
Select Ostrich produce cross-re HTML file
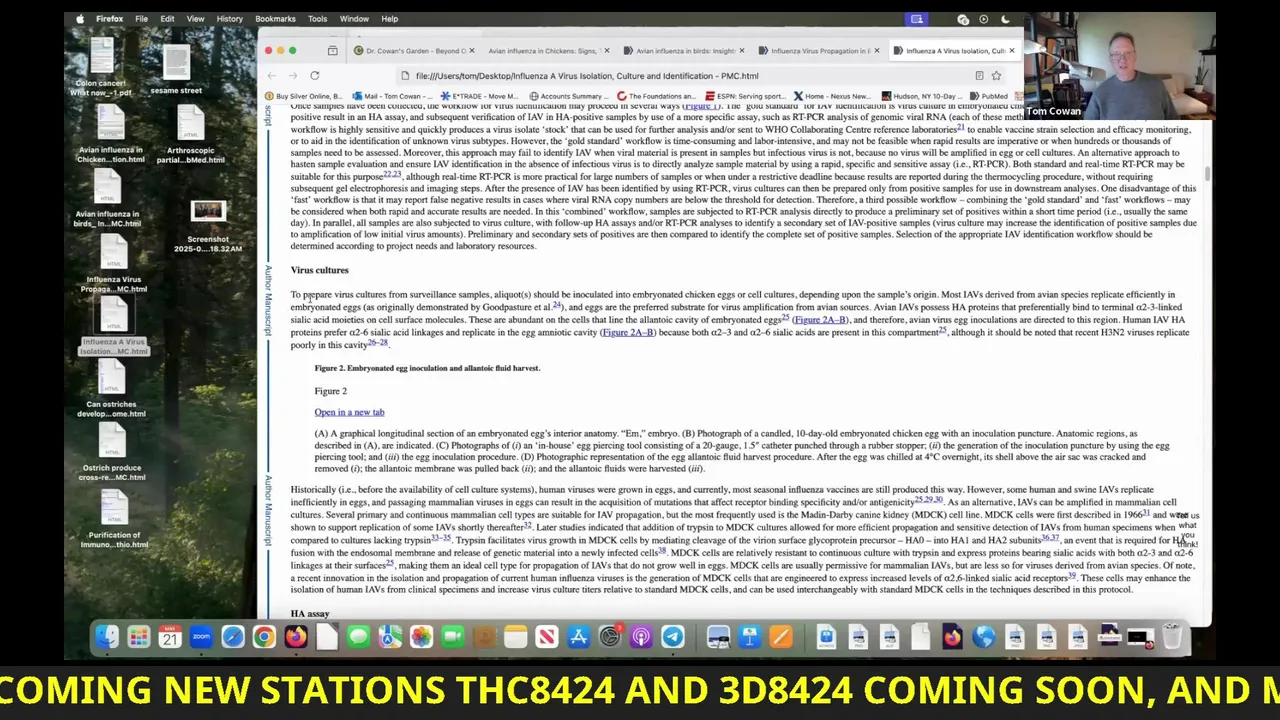click(111, 453)
